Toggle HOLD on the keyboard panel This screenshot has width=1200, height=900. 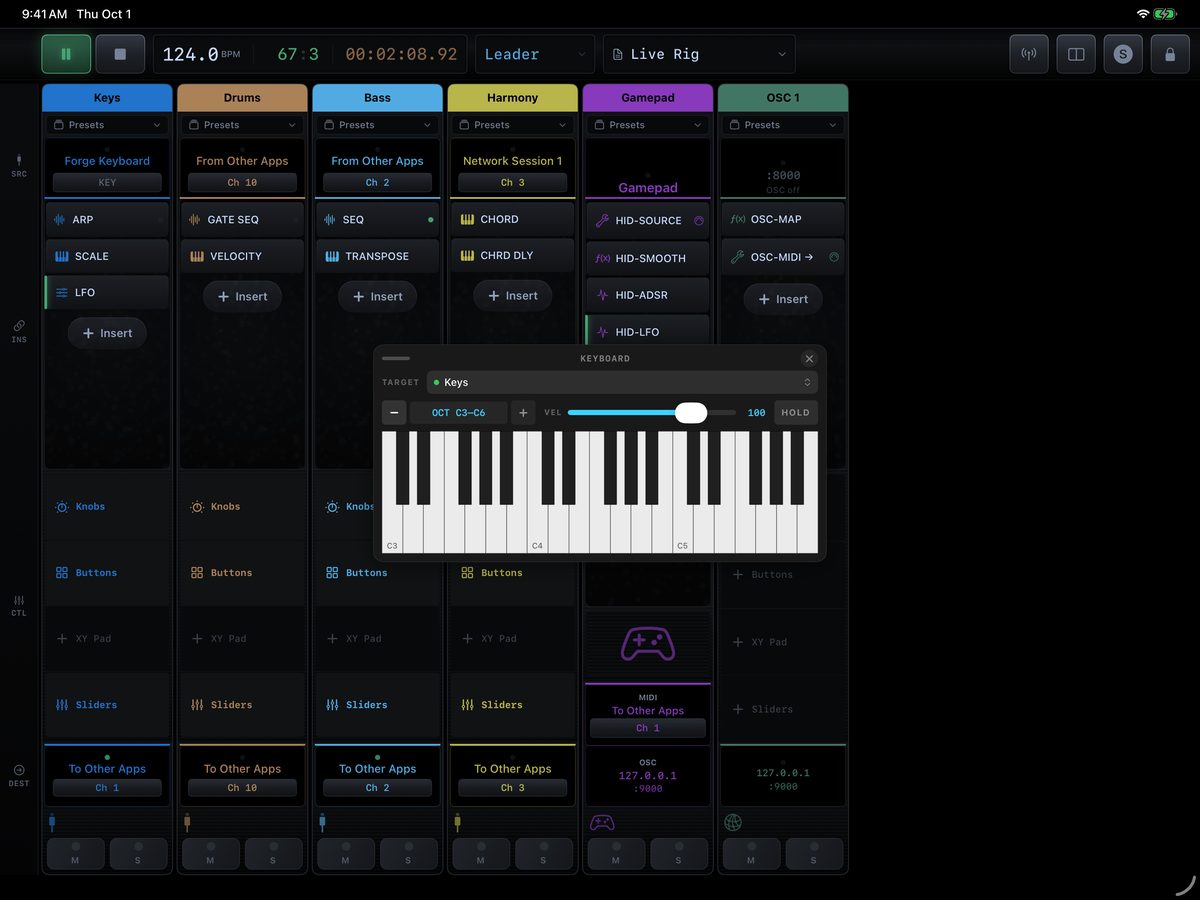[x=796, y=412]
